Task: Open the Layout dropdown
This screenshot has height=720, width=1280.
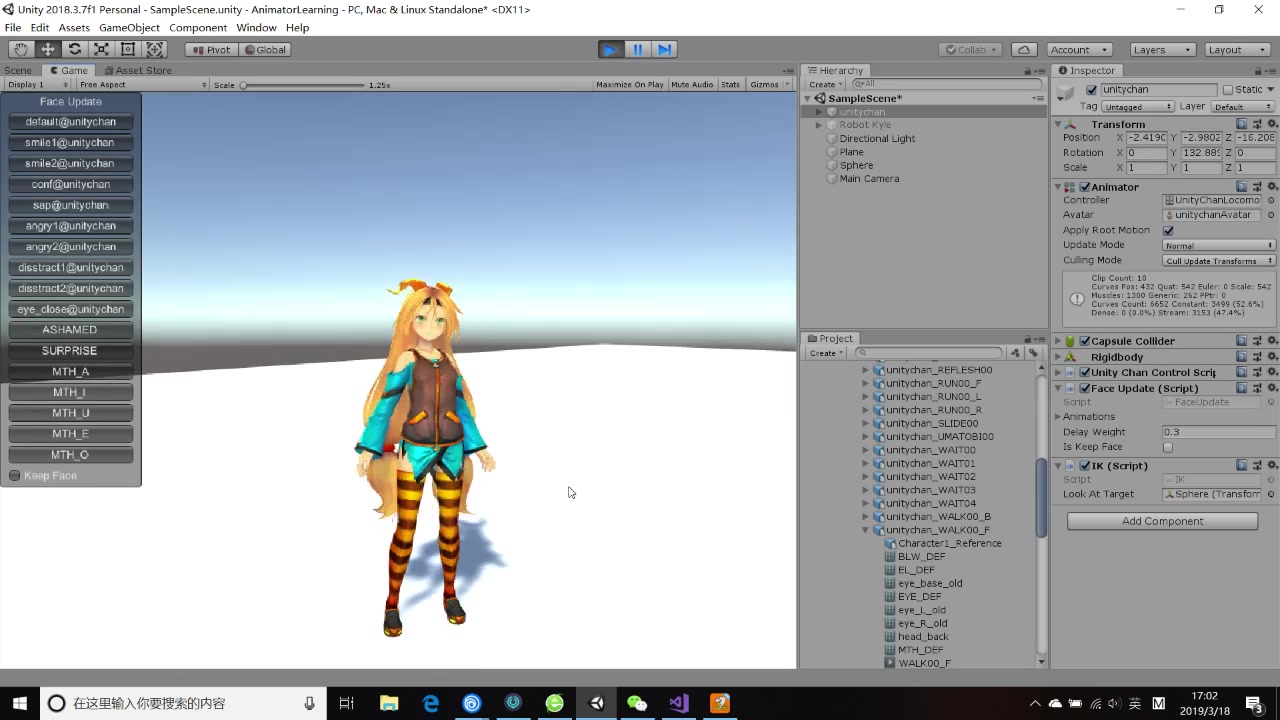Action: [x=1237, y=49]
